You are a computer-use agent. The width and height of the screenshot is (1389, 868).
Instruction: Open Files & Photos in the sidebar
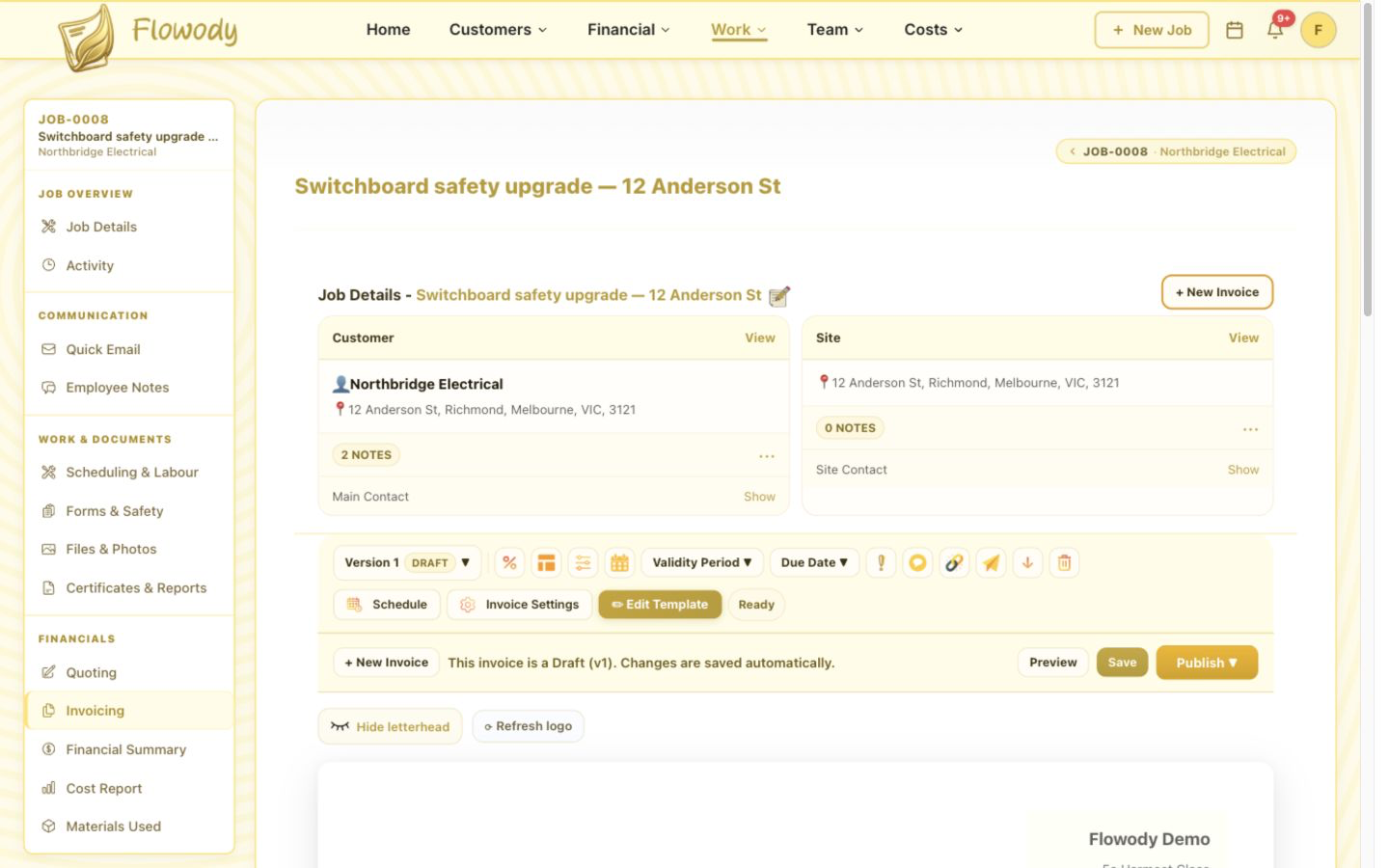tap(129, 549)
